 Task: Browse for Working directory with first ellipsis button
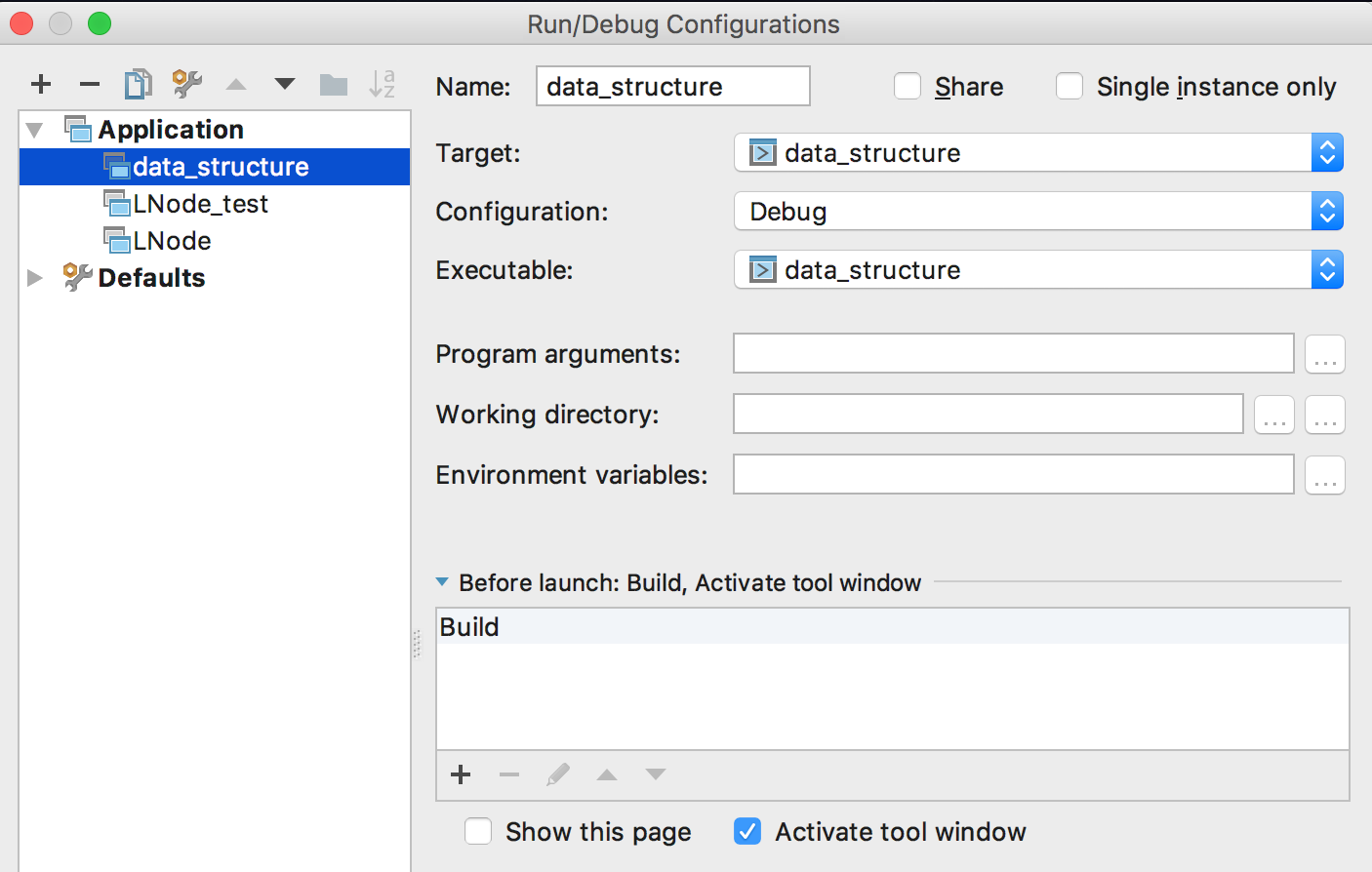tap(1274, 415)
